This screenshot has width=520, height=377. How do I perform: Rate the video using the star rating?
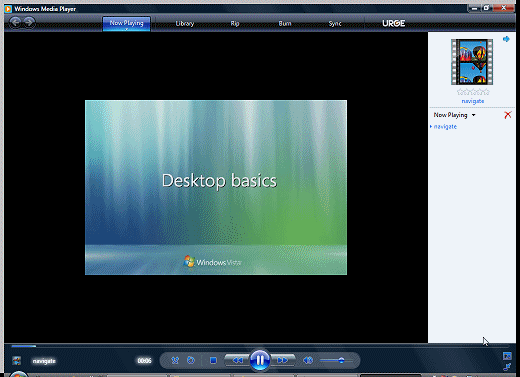pos(473,92)
